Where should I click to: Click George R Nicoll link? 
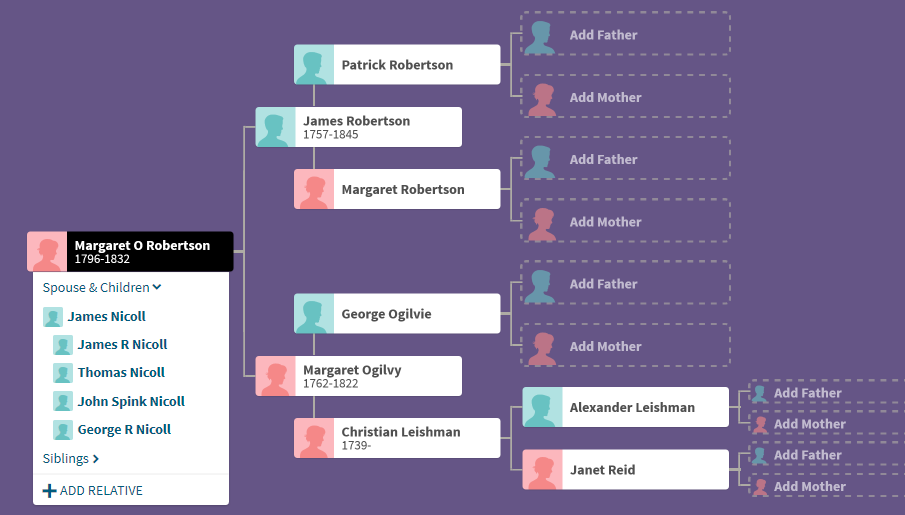click(x=124, y=430)
